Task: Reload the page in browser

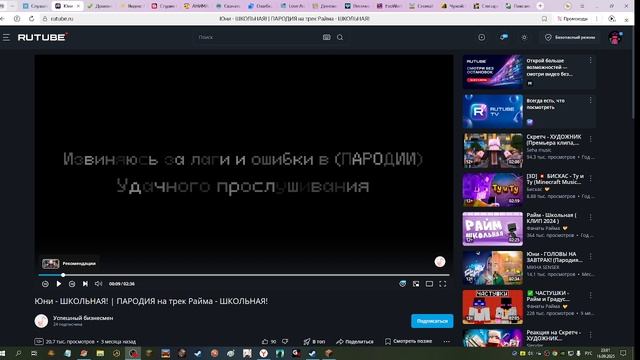Action: click(x=31, y=19)
